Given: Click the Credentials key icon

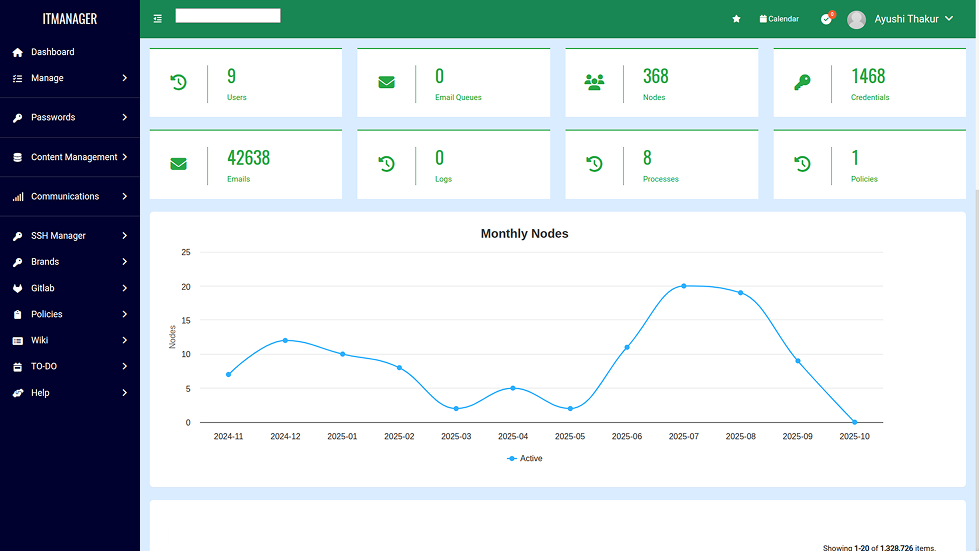Looking at the screenshot, I should point(802,82).
